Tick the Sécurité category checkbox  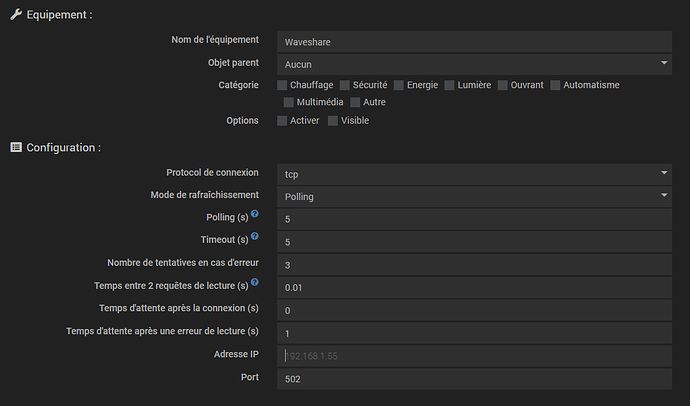pyautogui.click(x=345, y=85)
